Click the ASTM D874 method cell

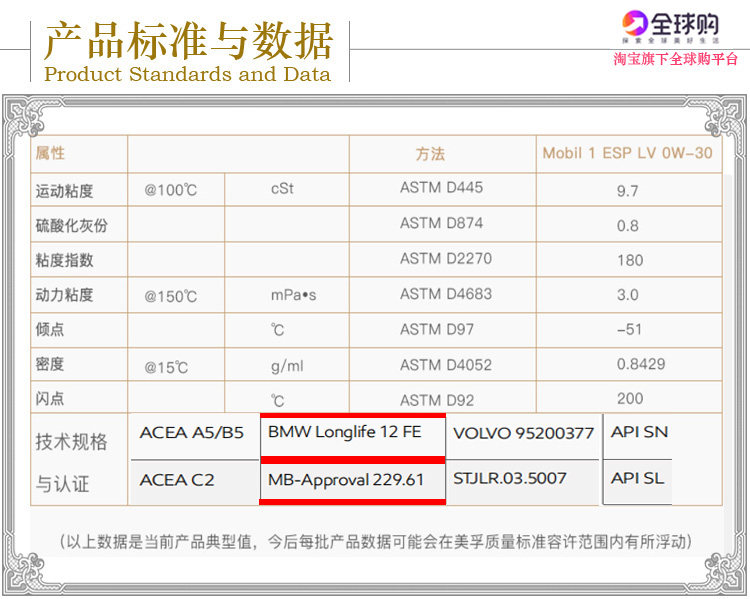(441, 223)
